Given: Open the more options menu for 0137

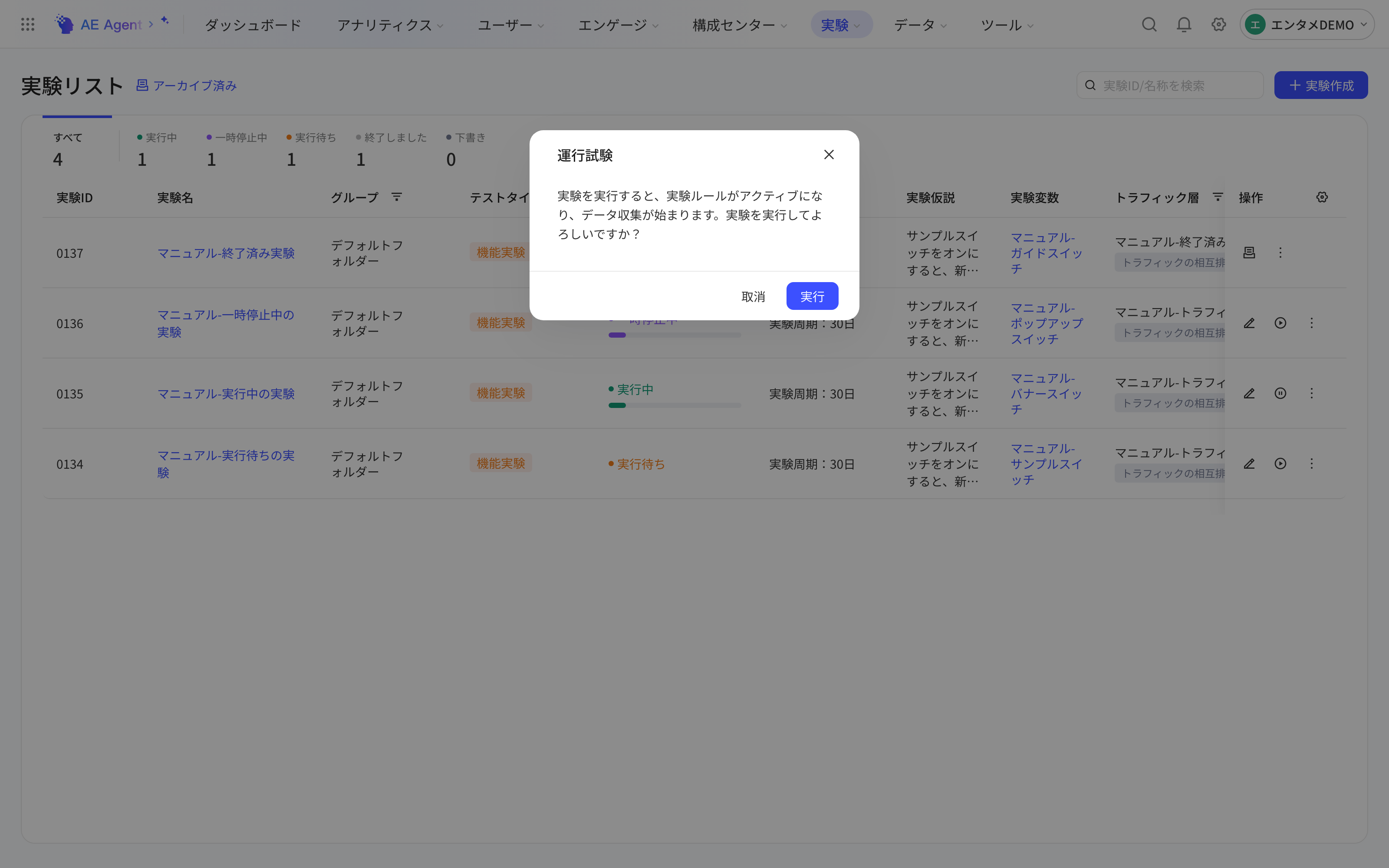Looking at the screenshot, I should (x=1280, y=253).
